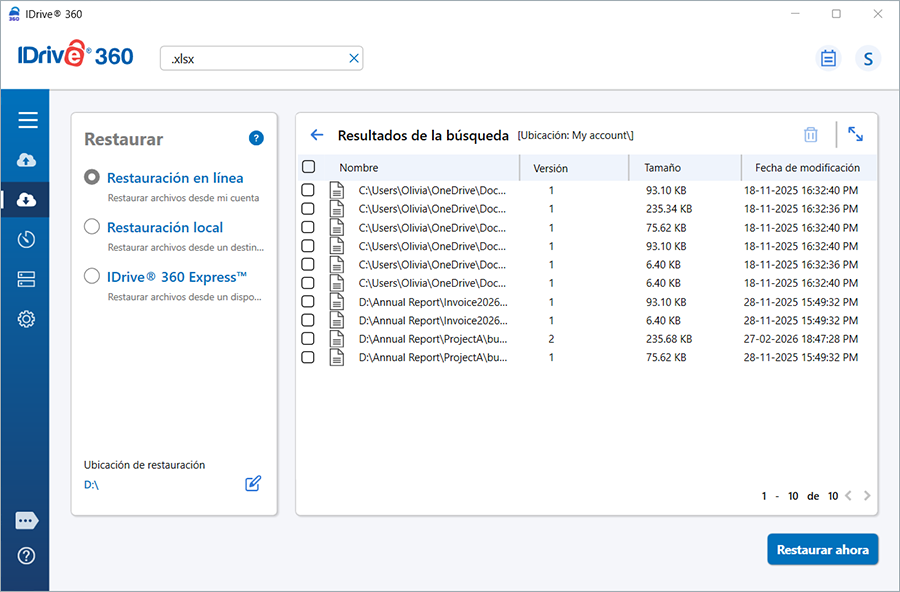Select IDrive 360 Express radio option
Screen dimensions: 900x592
92,277
